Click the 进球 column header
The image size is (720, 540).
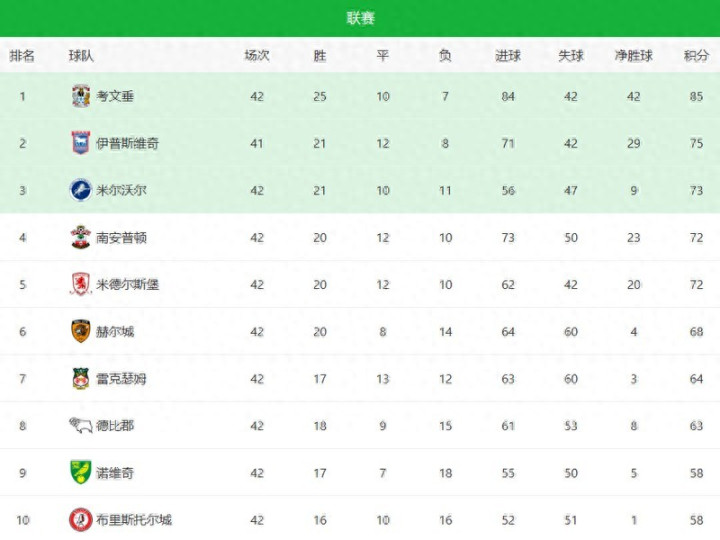pos(508,56)
